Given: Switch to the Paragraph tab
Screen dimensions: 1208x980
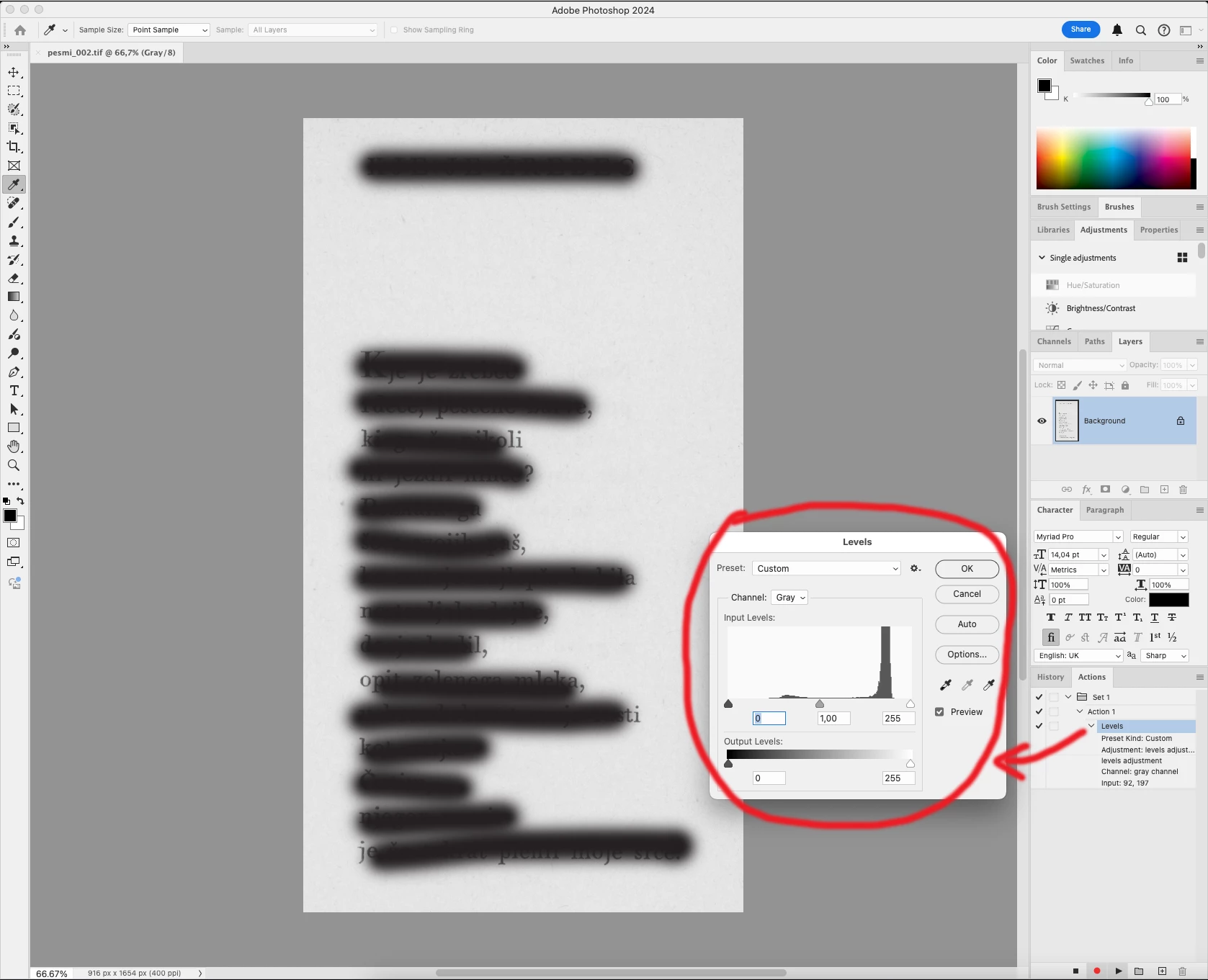Looking at the screenshot, I should coord(1104,511).
